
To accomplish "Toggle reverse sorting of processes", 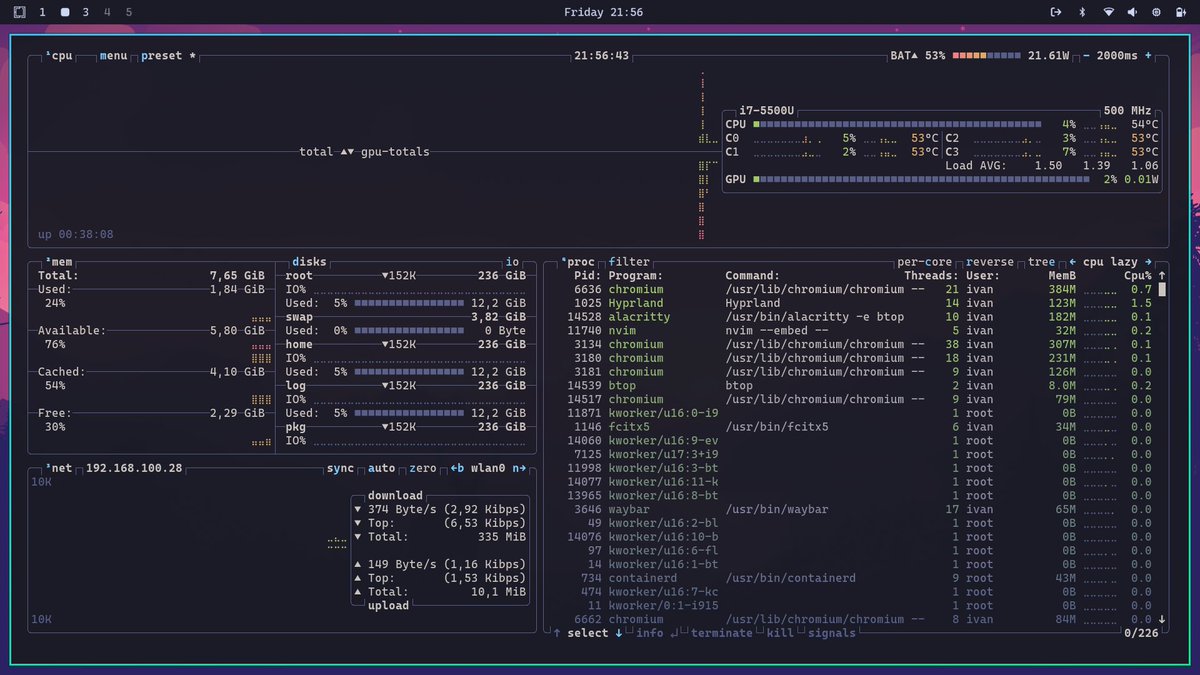I will [x=990, y=262].
